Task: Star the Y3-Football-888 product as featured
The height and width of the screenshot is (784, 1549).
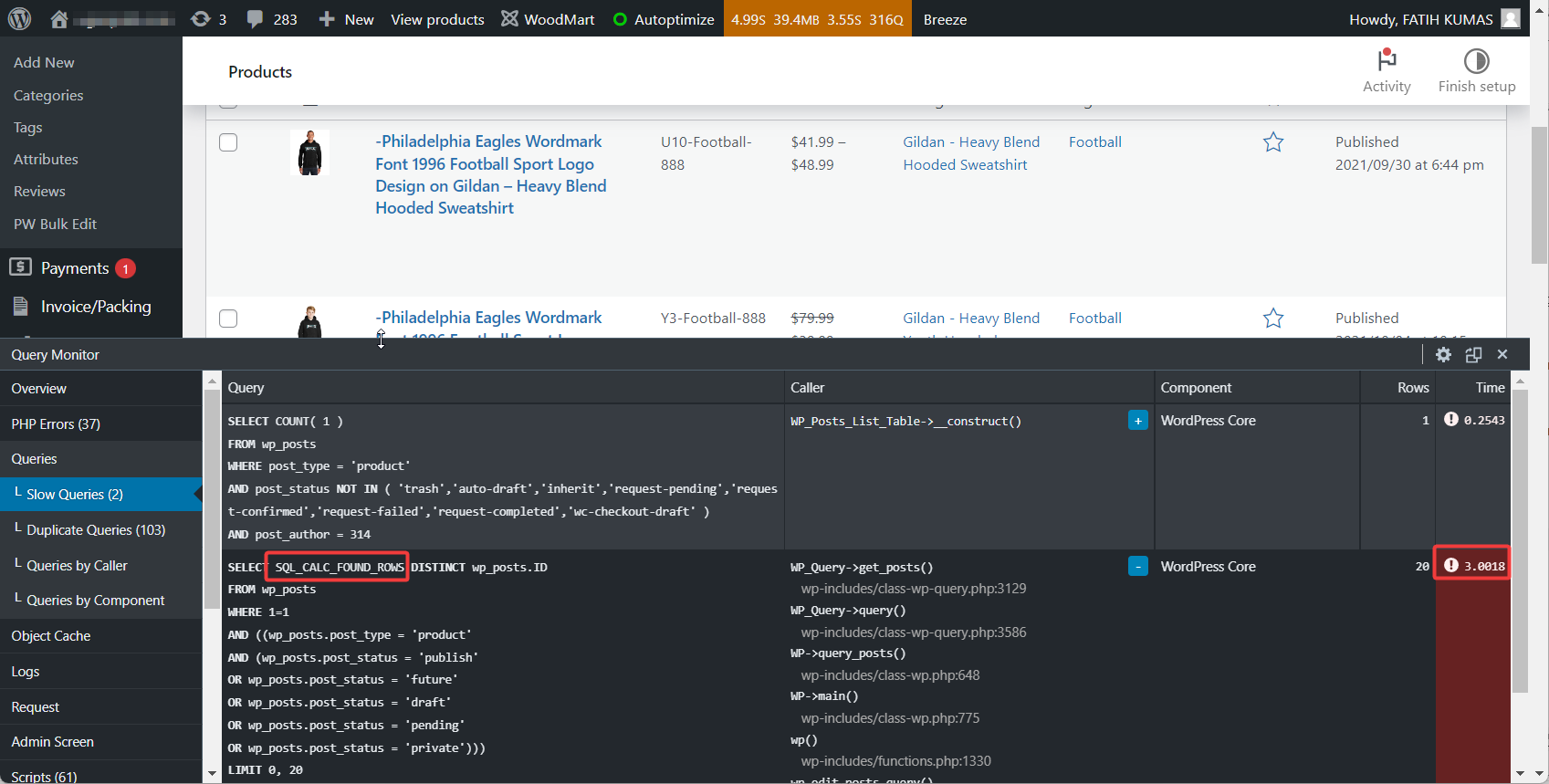Action: click(x=1273, y=319)
